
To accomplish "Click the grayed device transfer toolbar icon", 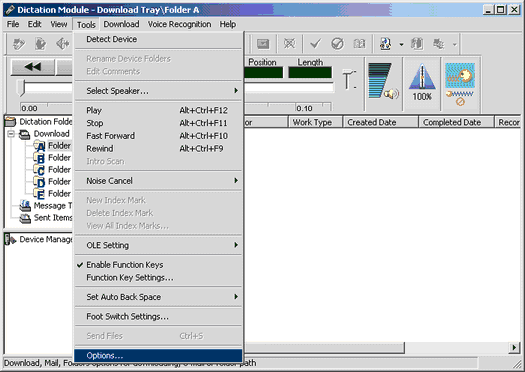I will pos(439,44).
